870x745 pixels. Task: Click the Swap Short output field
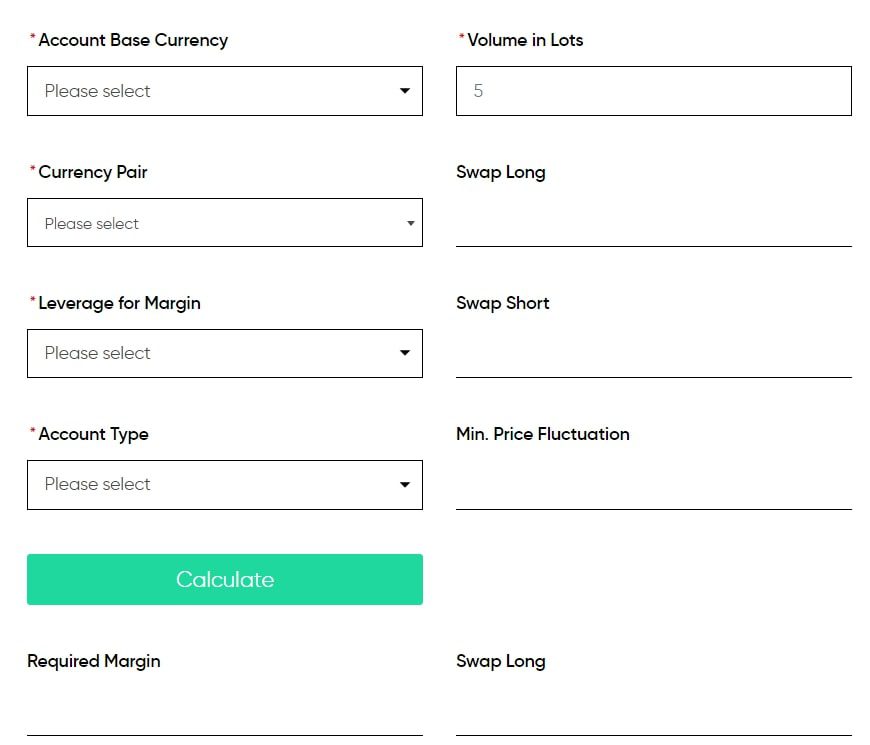[654, 353]
